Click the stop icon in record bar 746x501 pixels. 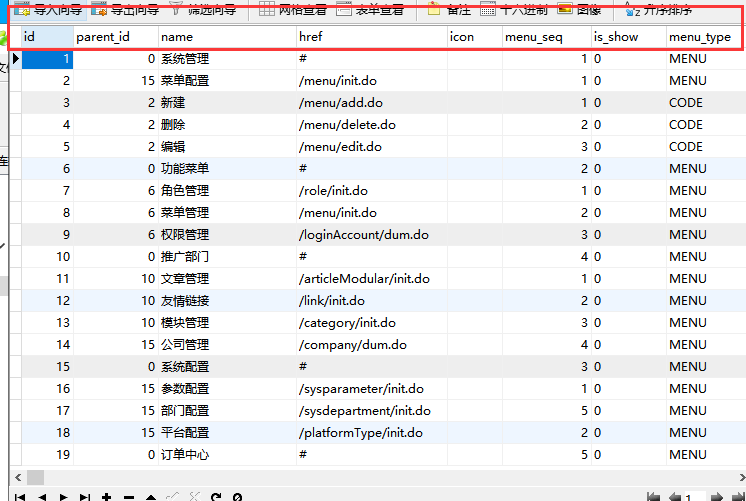(x=237, y=497)
